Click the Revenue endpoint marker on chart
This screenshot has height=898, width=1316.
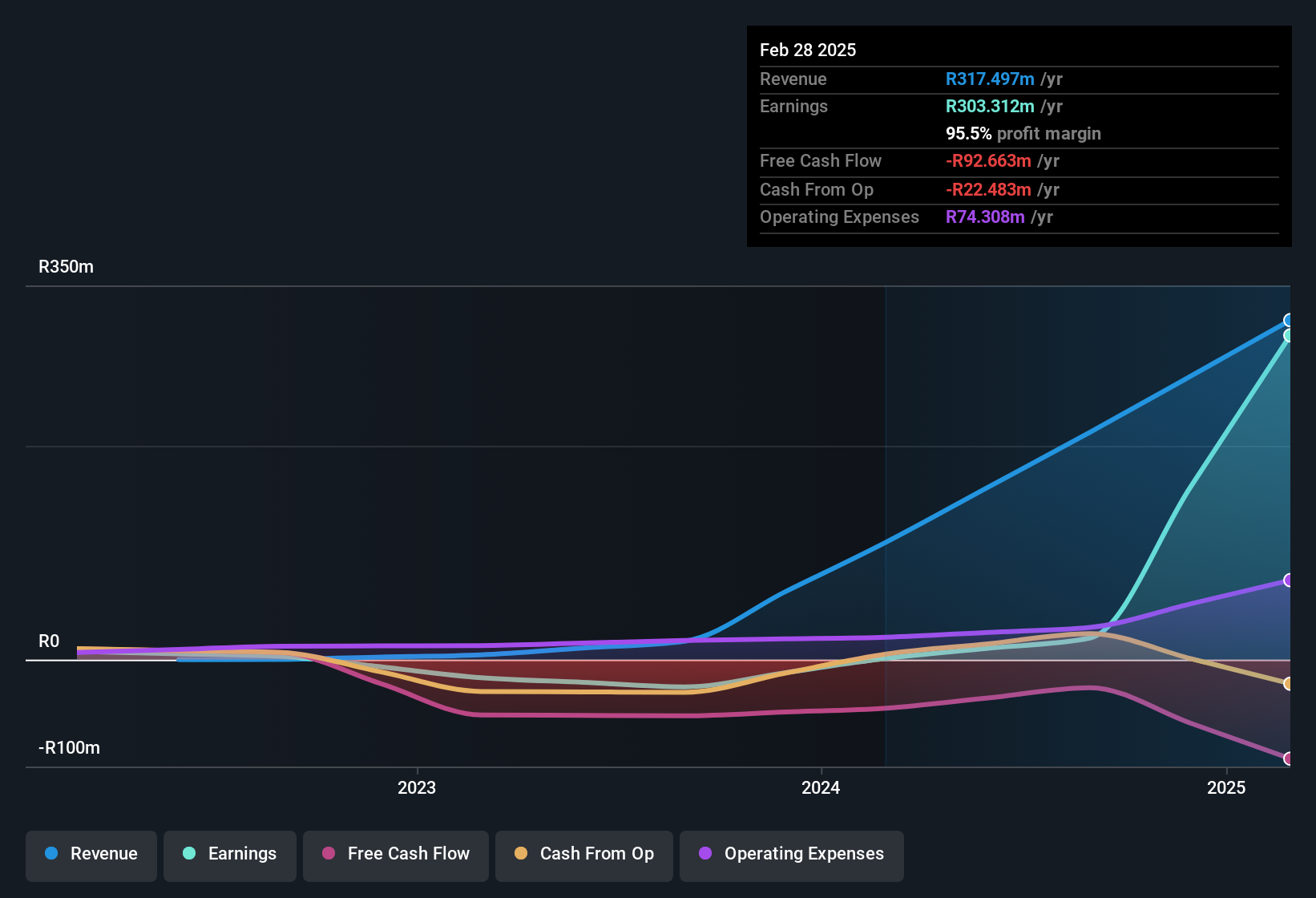point(1288,321)
